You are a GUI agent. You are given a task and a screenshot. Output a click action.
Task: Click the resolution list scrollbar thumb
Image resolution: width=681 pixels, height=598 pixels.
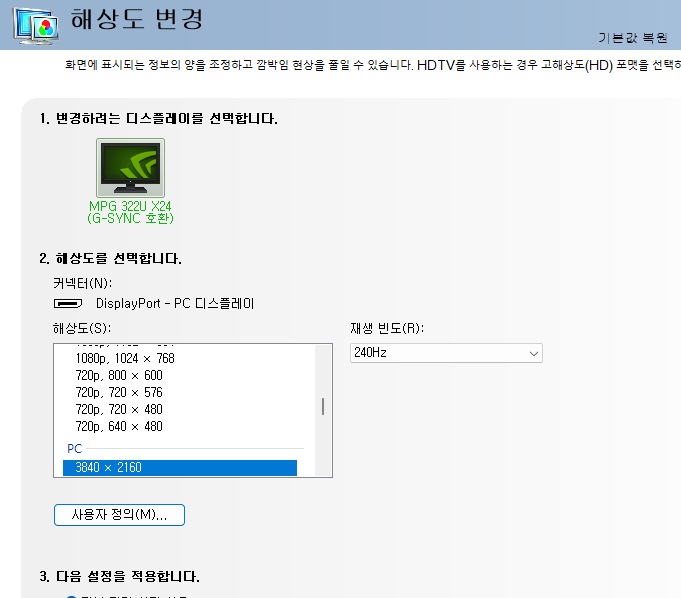(323, 406)
